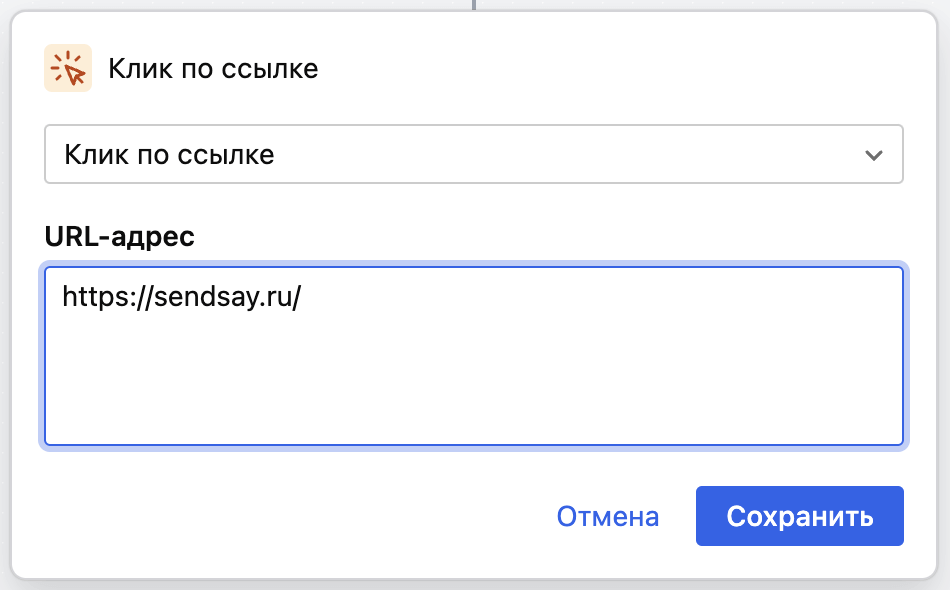Click the connector line above the dialog

(474, 4)
